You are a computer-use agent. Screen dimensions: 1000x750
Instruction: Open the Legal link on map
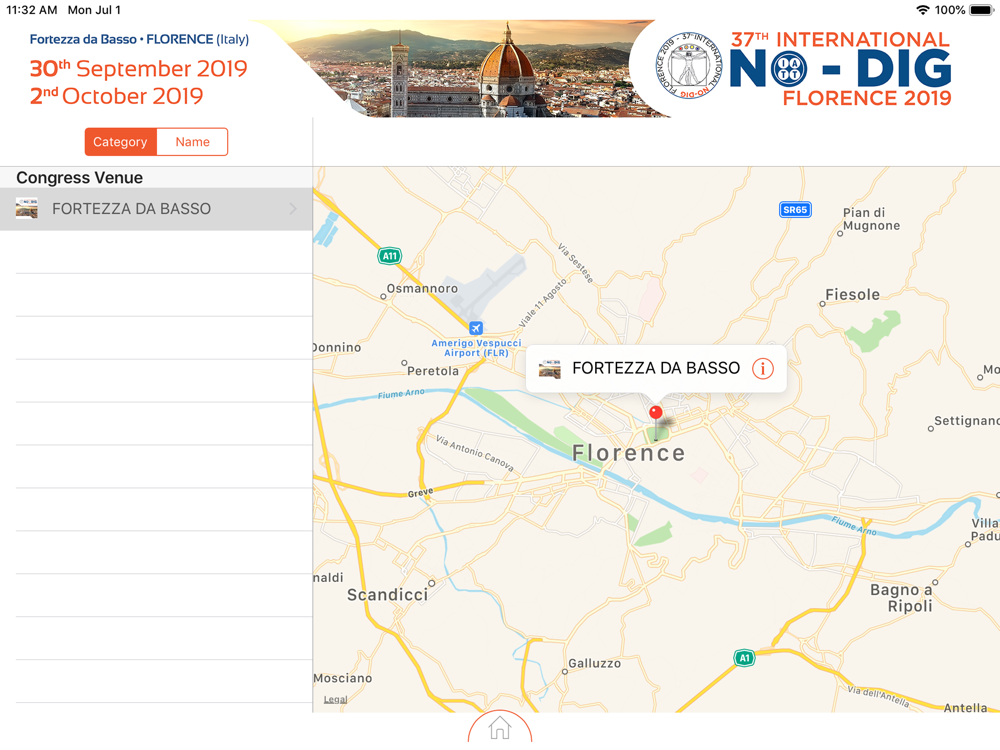pos(335,700)
